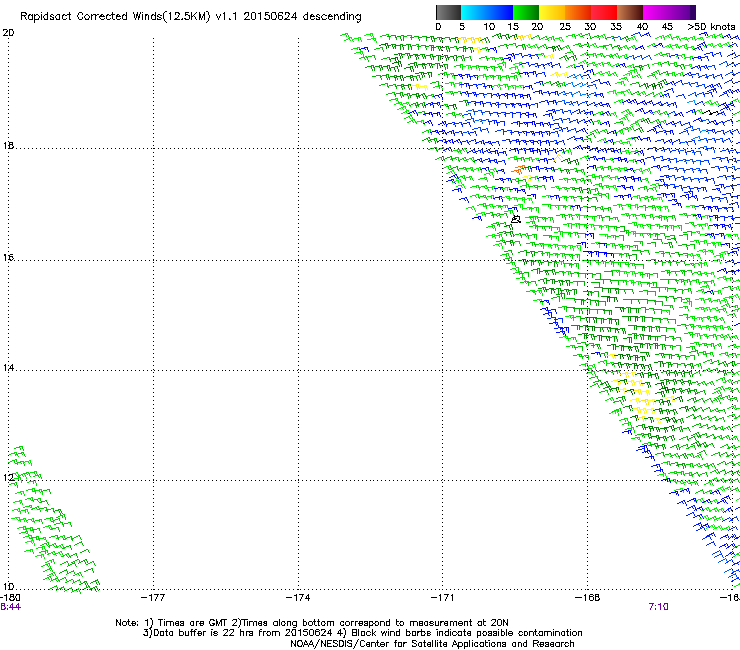Click the brown 35-40 knots legend segment

(630, 12)
